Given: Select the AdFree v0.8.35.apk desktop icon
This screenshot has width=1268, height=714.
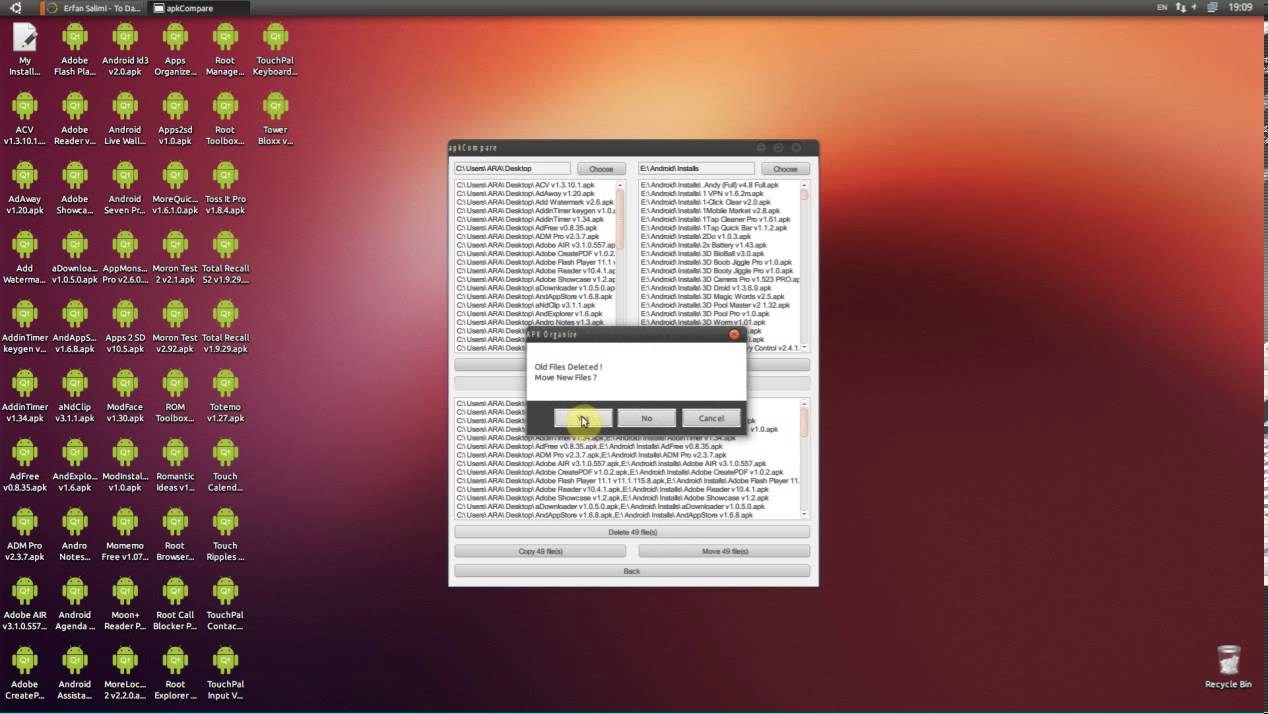Looking at the screenshot, I should coord(25,466).
